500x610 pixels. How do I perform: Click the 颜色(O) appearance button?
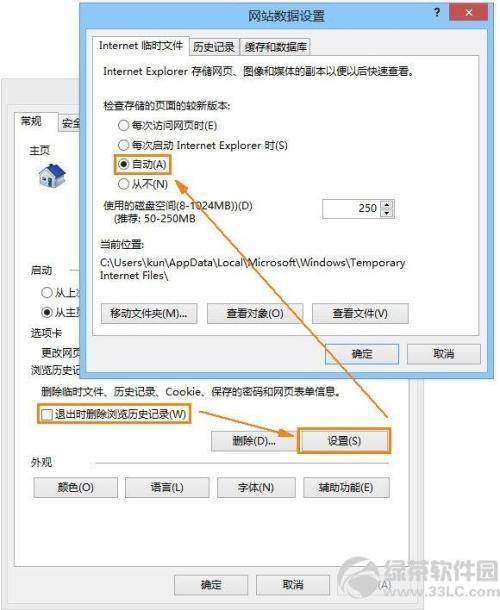(75, 488)
